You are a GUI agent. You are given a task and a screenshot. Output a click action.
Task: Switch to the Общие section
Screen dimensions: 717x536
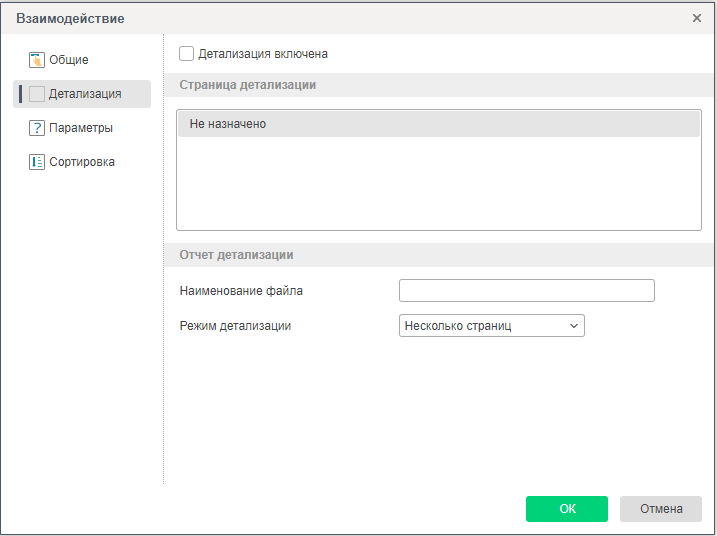coord(69,60)
